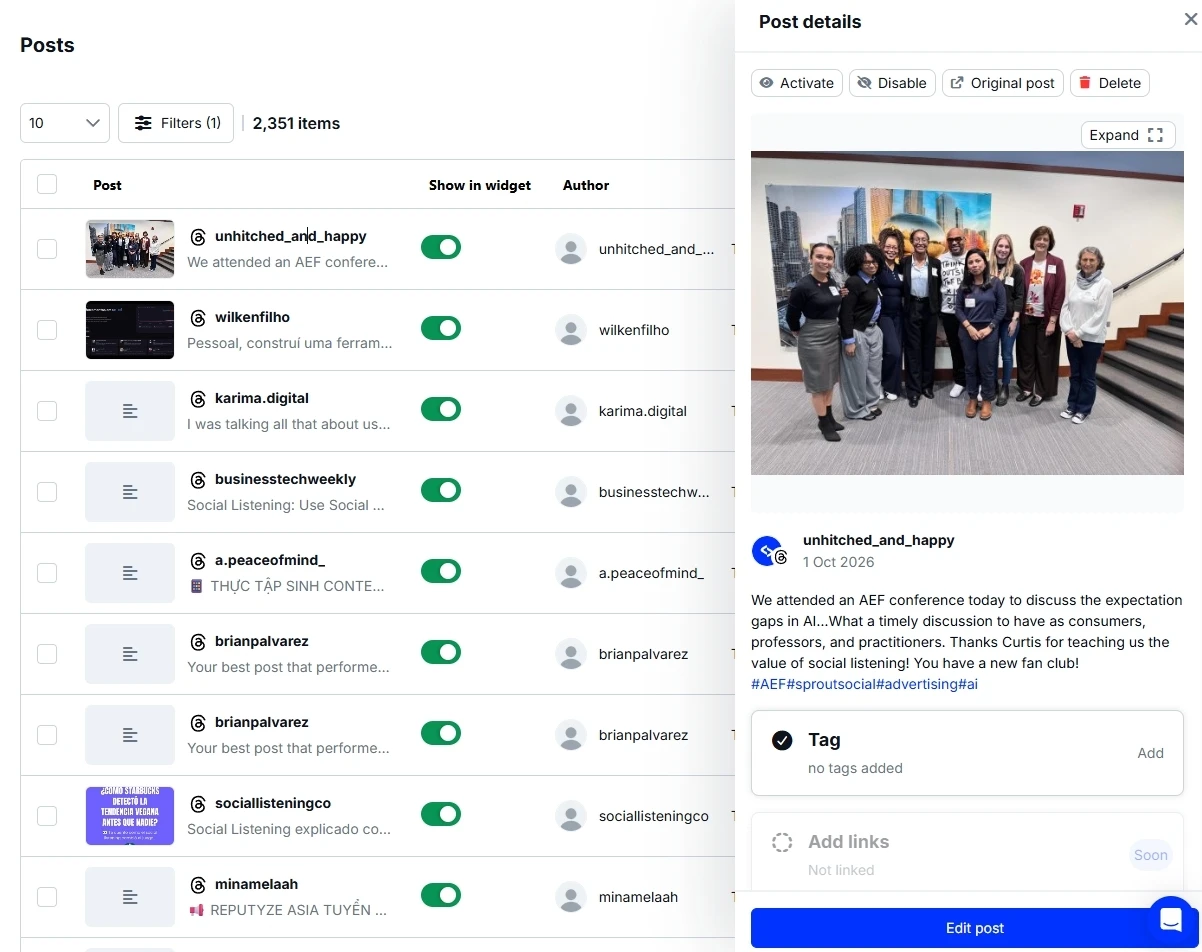This screenshot has width=1202, height=952.
Task: Turn off Show in widget for minamelaah
Action: click(441, 895)
